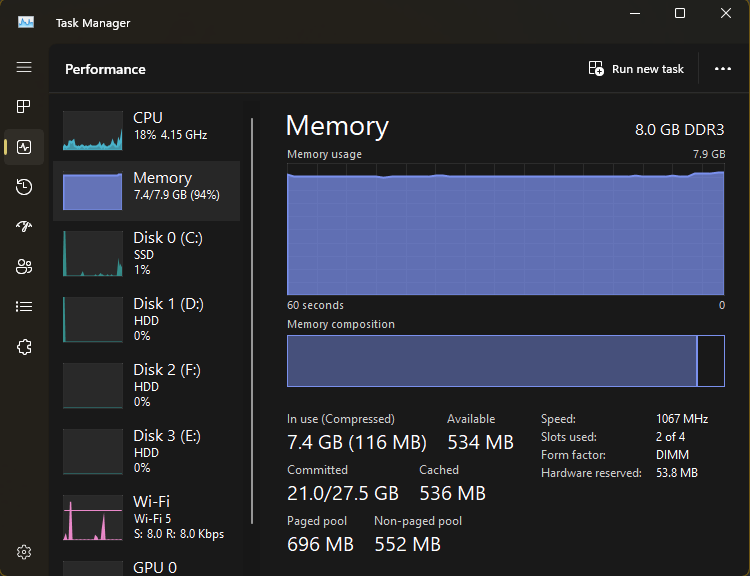Select the CPU performance item

(146, 131)
